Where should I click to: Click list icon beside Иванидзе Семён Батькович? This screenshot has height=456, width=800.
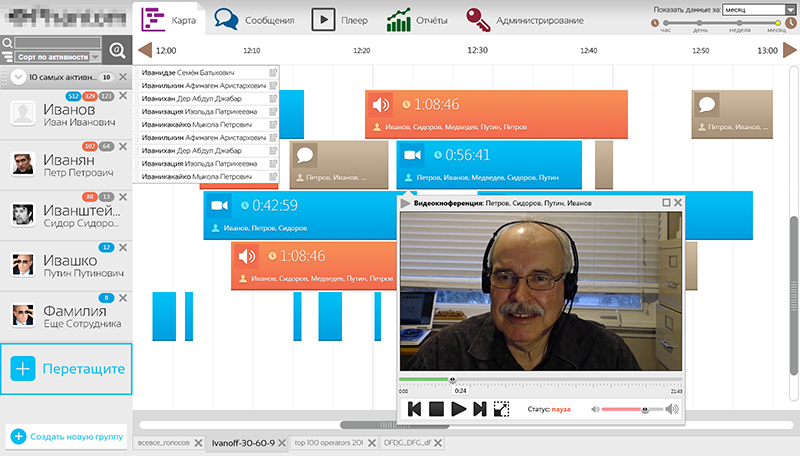273,72
